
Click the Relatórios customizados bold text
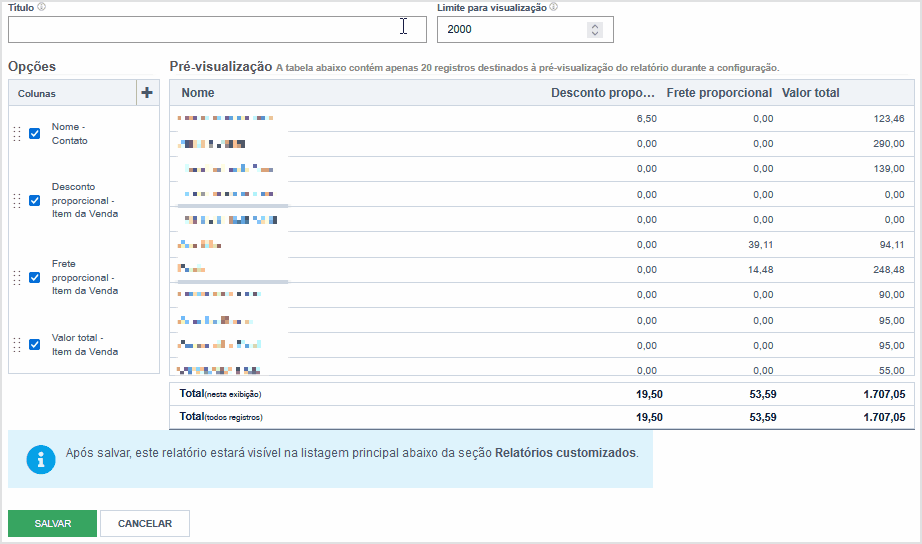566,453
